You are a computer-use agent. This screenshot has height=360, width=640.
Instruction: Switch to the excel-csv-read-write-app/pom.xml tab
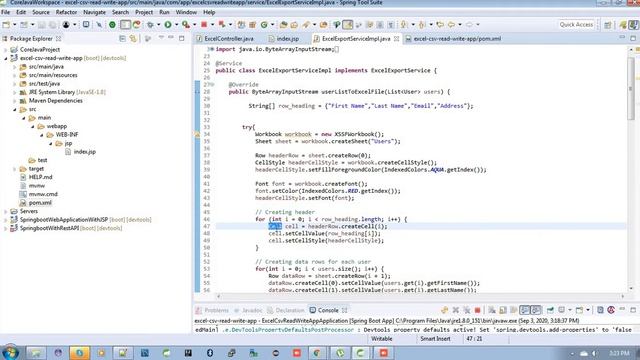(453, 39)
